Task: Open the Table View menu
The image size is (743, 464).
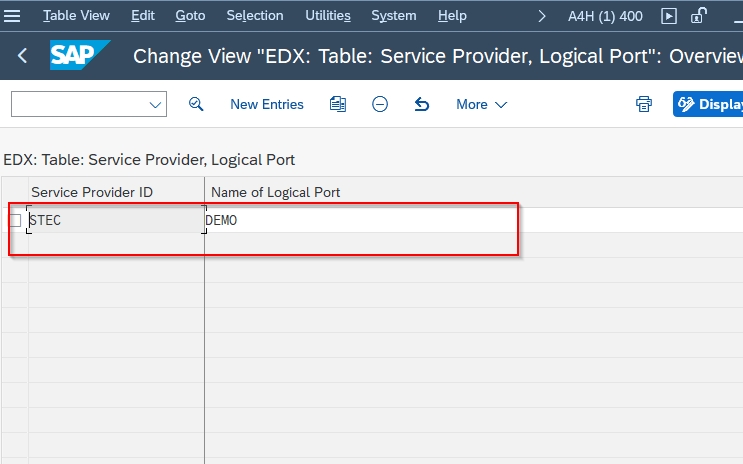Action: click(x=76, y=16)
